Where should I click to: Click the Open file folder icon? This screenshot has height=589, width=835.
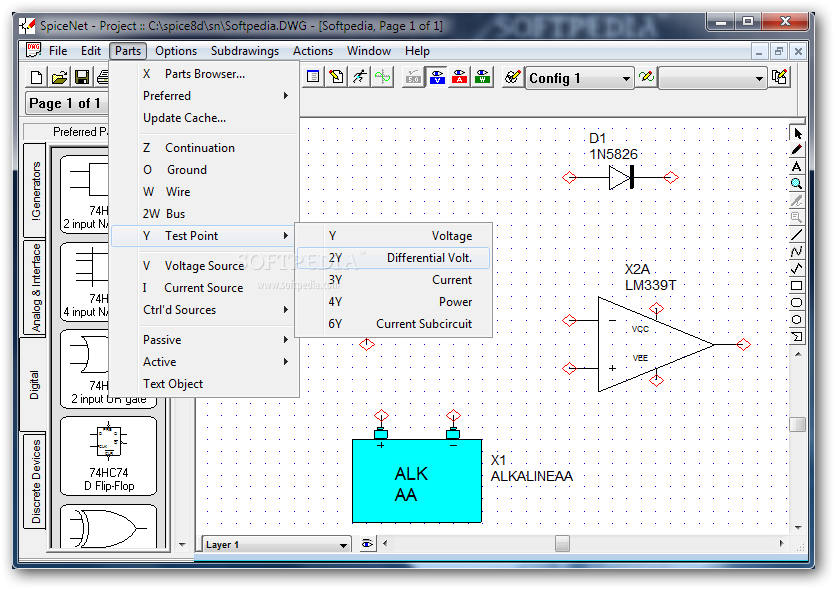tap(59, 78)
